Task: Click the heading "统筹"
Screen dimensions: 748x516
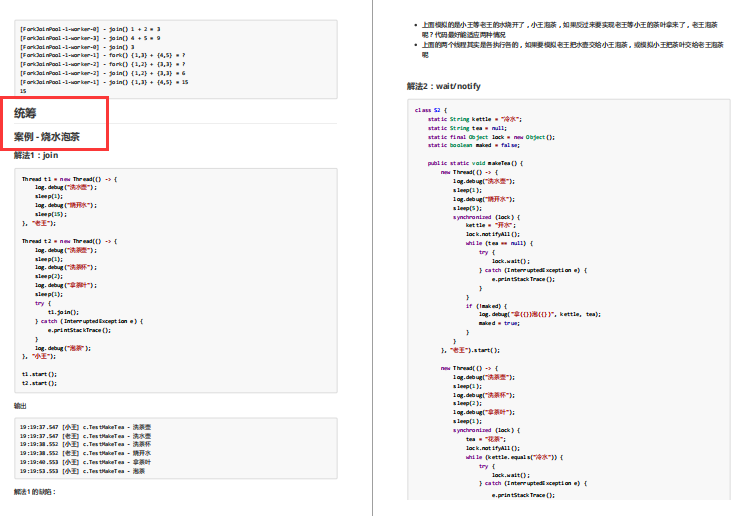Action: pyautogui.click(x=25, y=113)
